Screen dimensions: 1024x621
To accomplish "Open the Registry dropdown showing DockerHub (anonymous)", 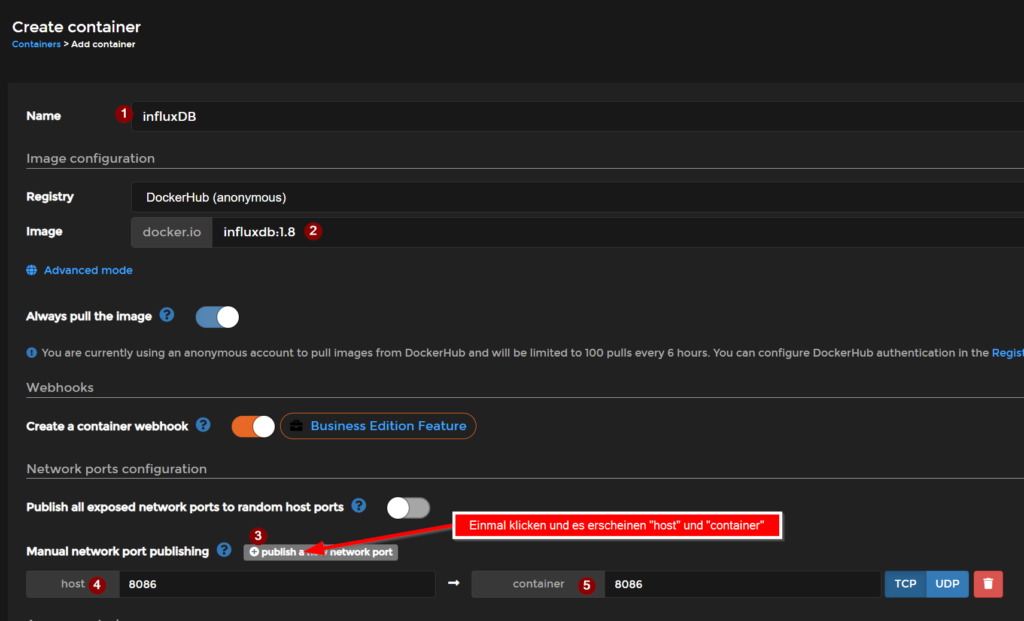I will tap(577, 197).
